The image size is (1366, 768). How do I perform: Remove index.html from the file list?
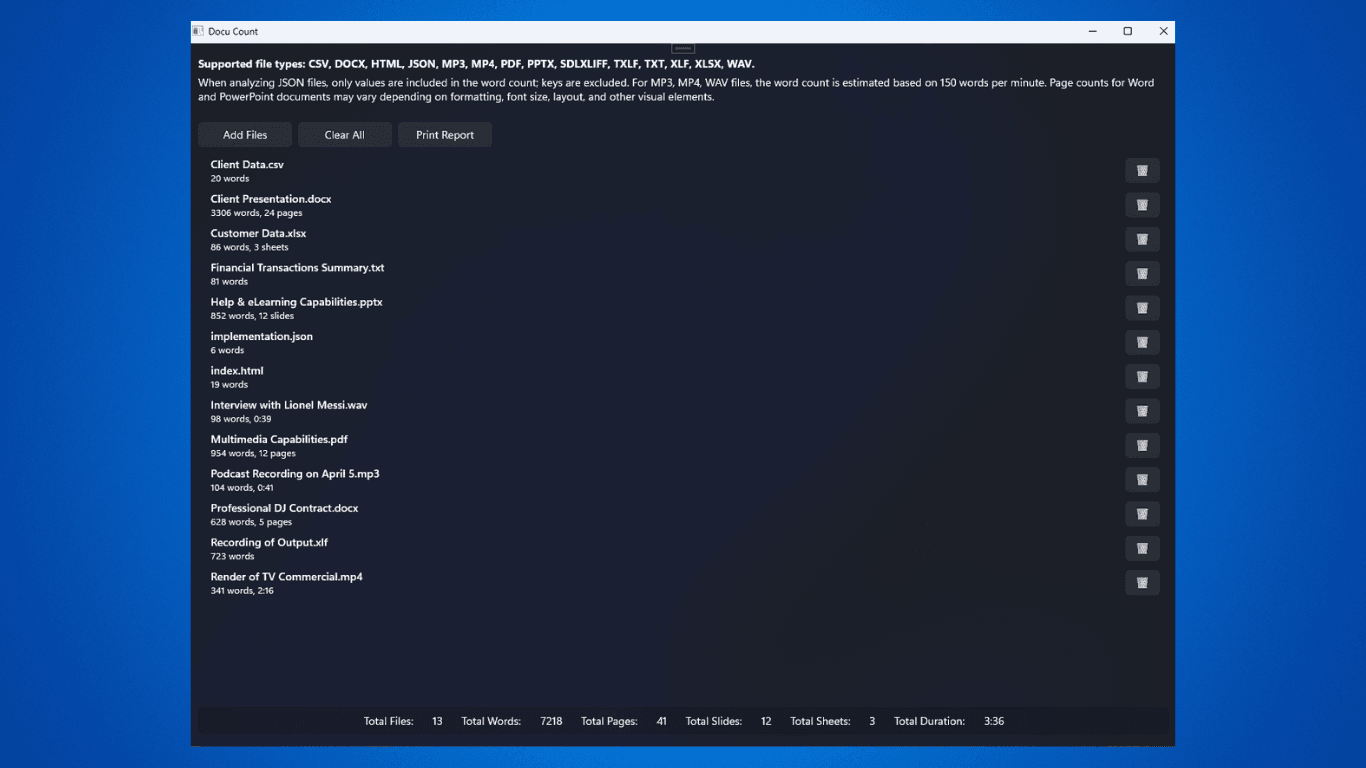1142,377
